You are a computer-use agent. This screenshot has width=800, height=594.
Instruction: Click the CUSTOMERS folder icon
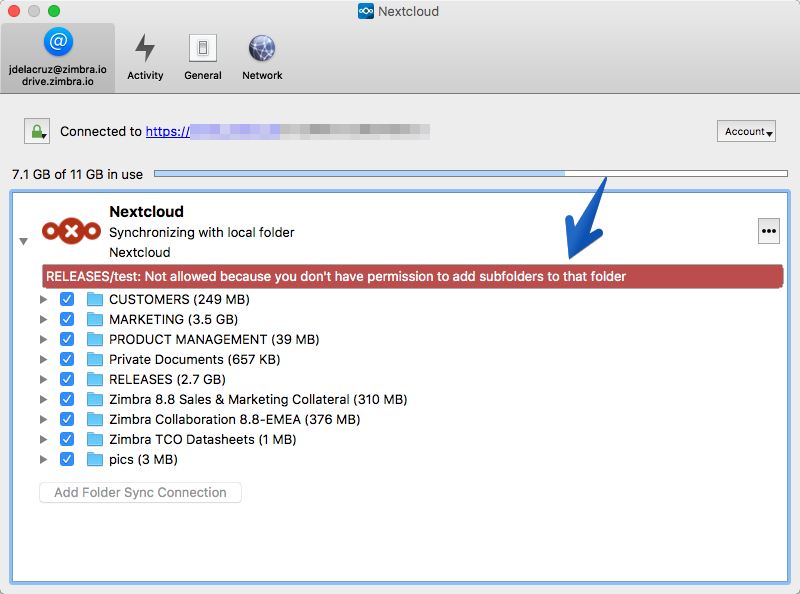pos(94,299)
